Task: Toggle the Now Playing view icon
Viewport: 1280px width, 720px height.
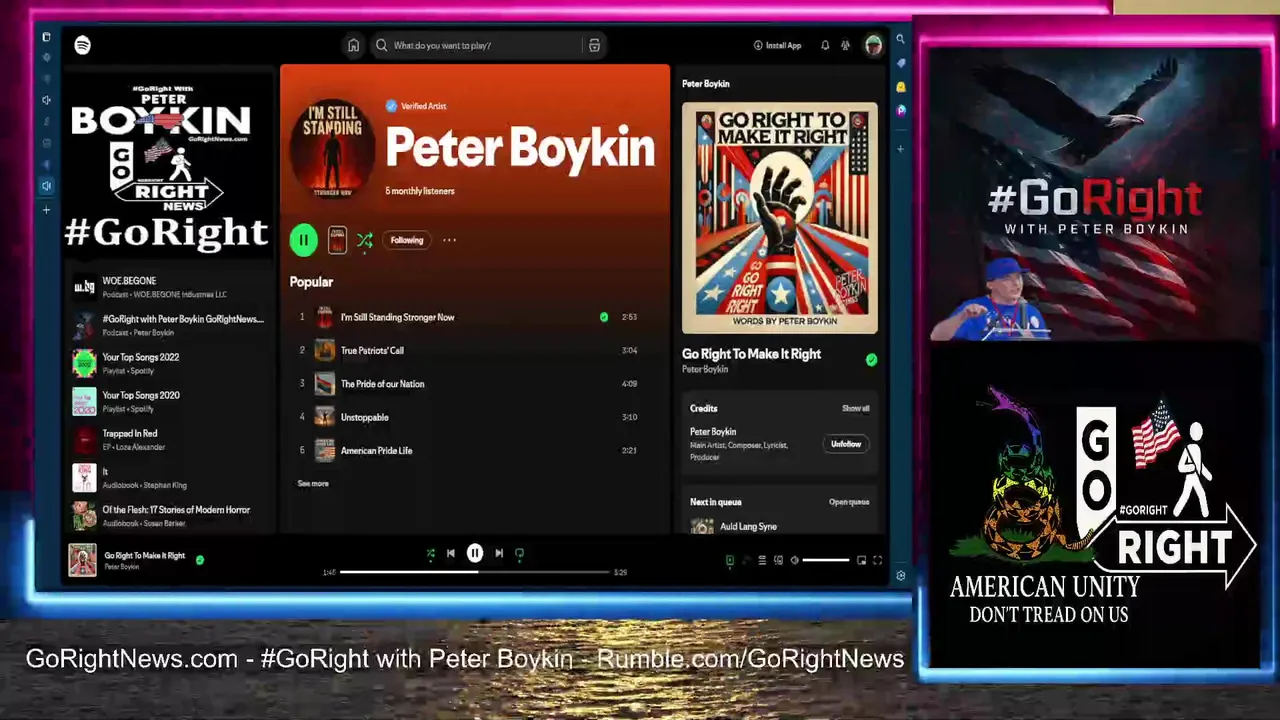Action: coord(729,561)
